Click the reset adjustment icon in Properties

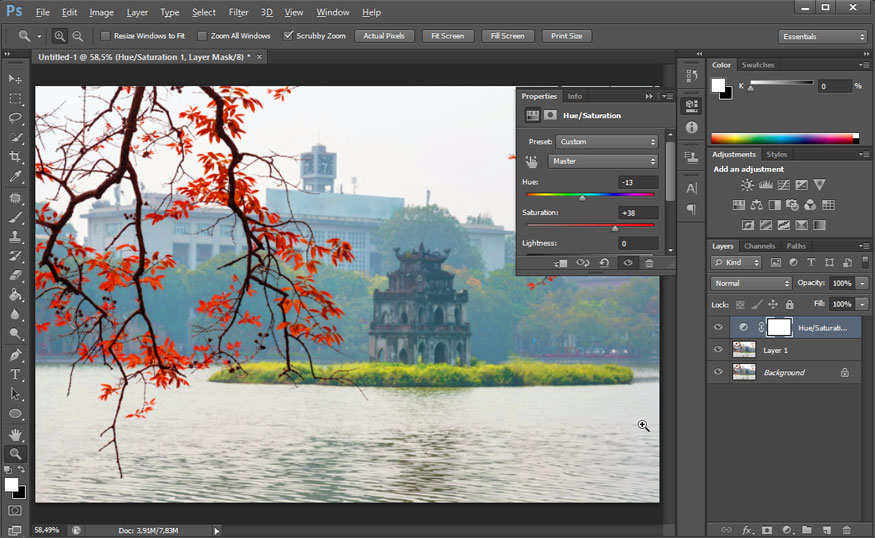(x=604, y=263)
